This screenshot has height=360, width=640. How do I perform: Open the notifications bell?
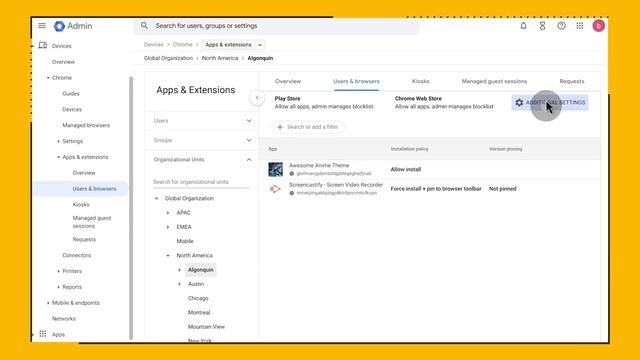click(523, 26)
